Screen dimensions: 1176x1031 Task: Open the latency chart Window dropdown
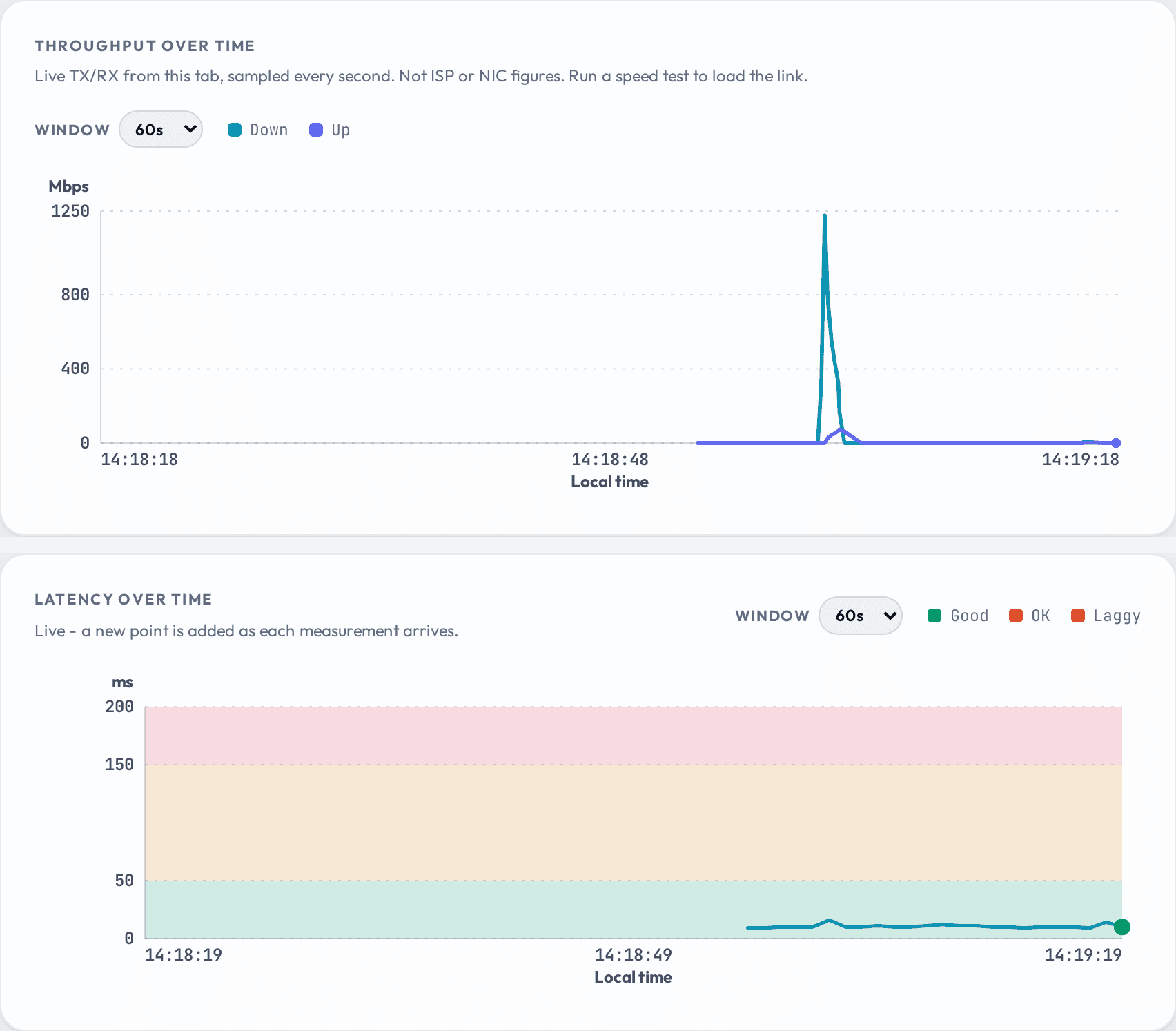click(x=860, y=616)
